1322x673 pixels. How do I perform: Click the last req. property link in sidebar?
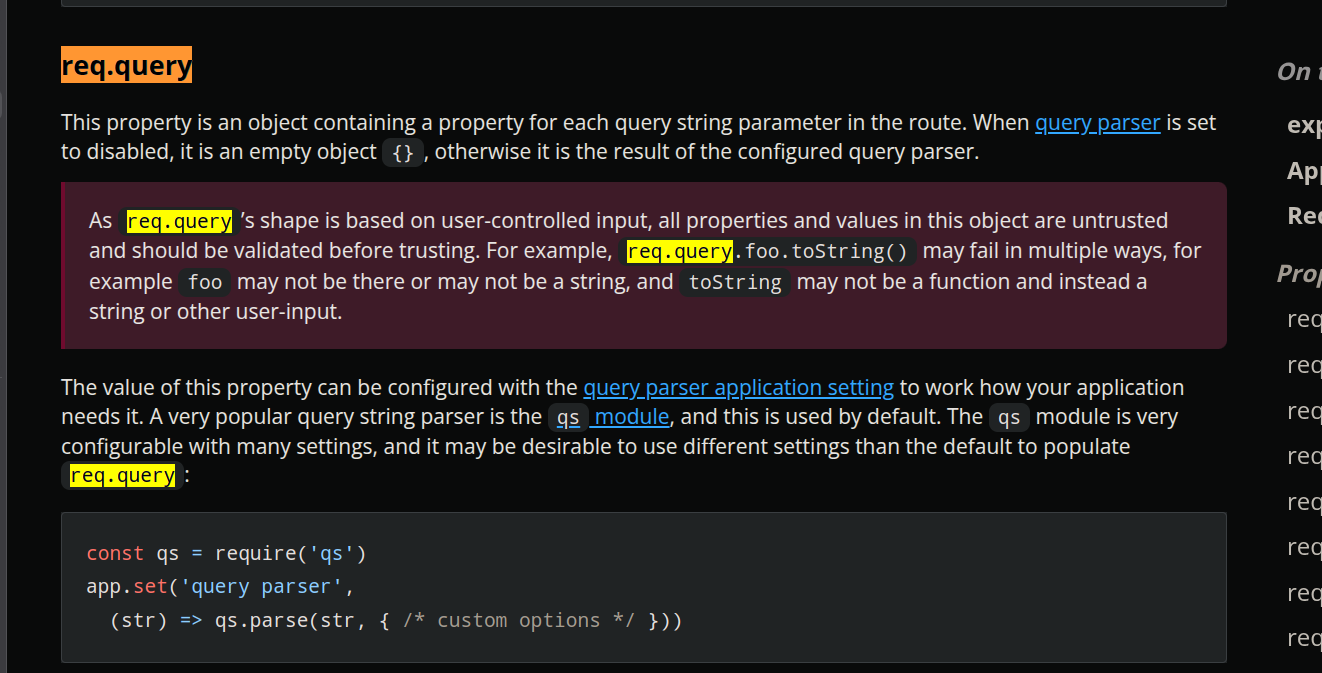pos(1305,637)
